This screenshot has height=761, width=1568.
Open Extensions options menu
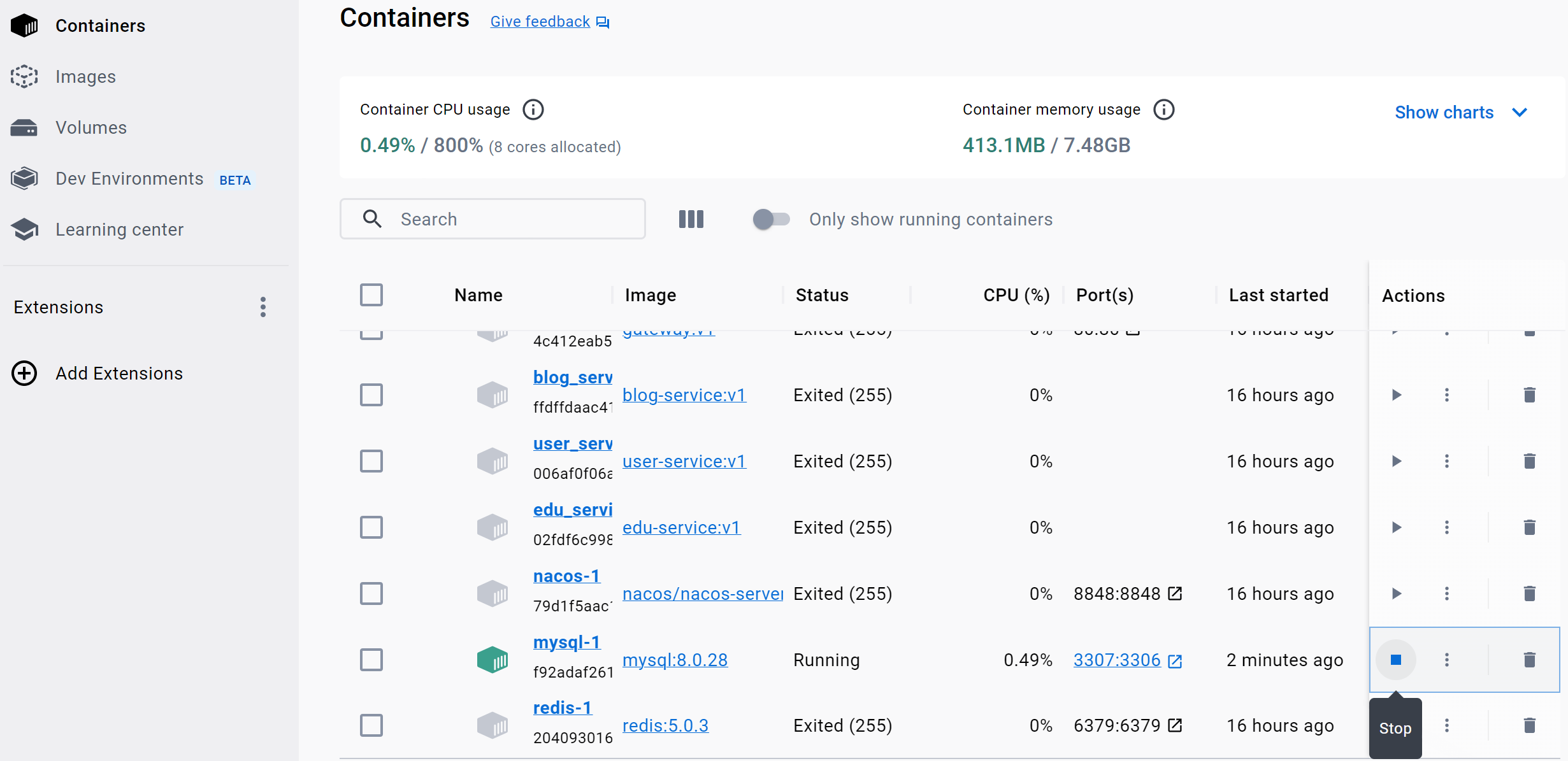coord(263,307)
